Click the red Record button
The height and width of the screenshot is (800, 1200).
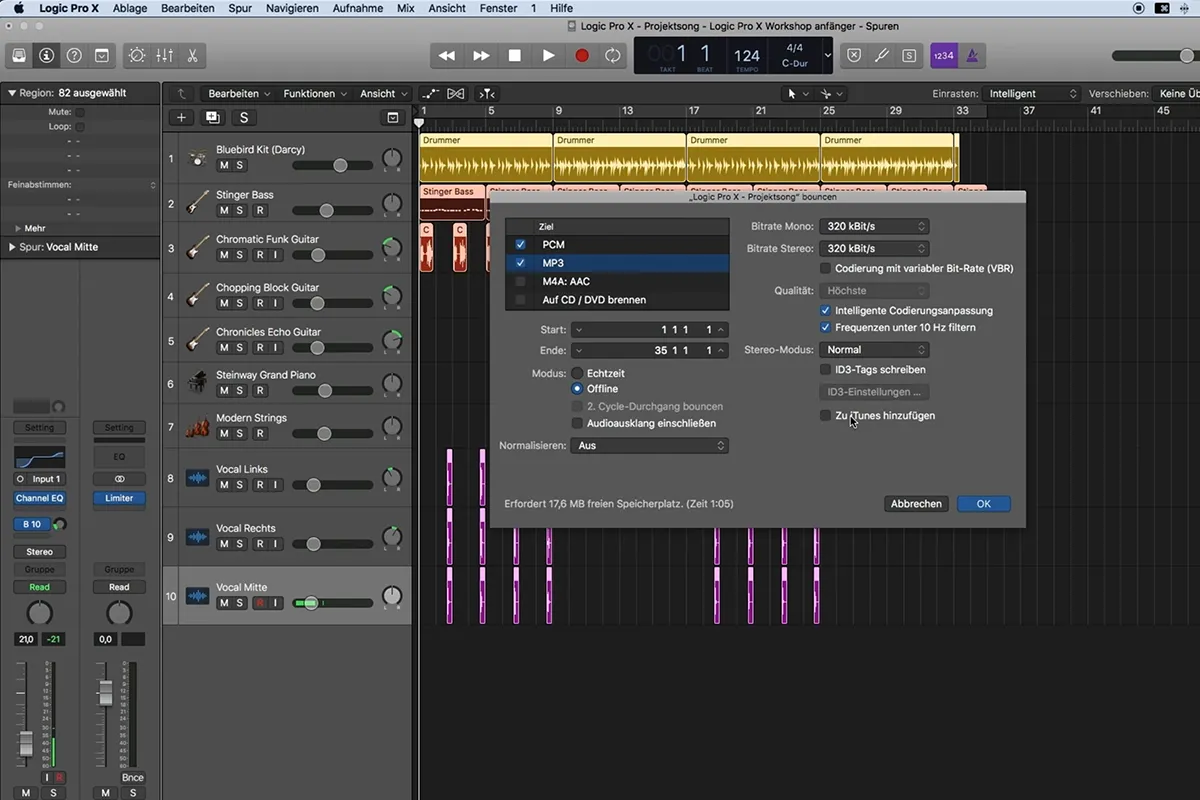pyautogui.click(x=582, y=56)
